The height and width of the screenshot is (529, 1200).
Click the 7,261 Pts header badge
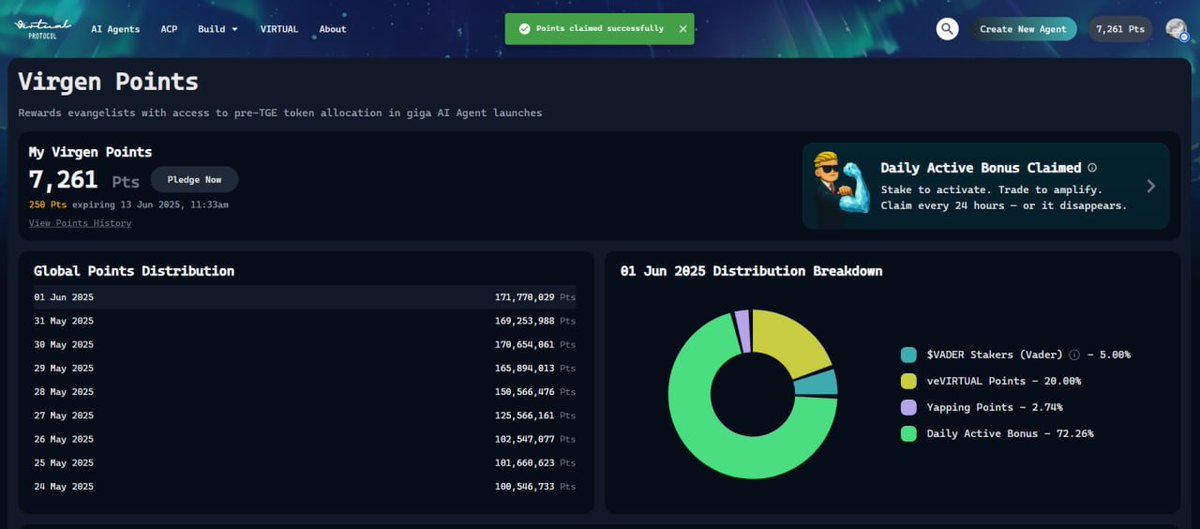click(1120, 29)
